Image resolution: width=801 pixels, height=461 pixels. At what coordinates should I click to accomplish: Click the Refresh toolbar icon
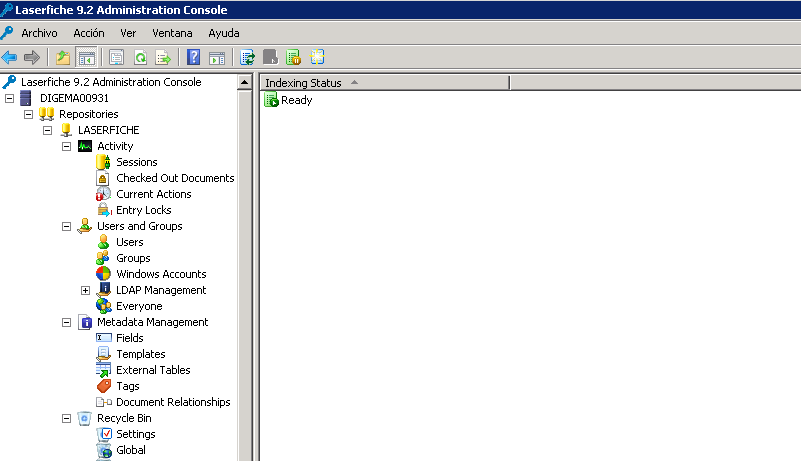(140, 57)
